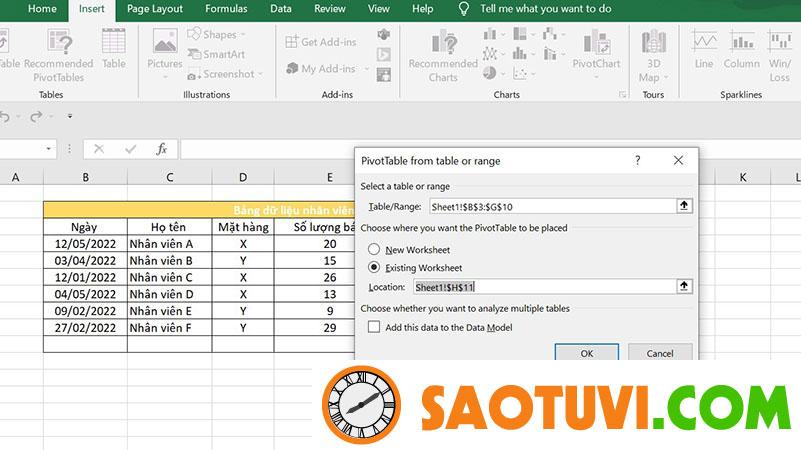This screenshot has height=450, width=801.
Task: Confirm formula entry with checkmark icon
Action: [130, 149]
